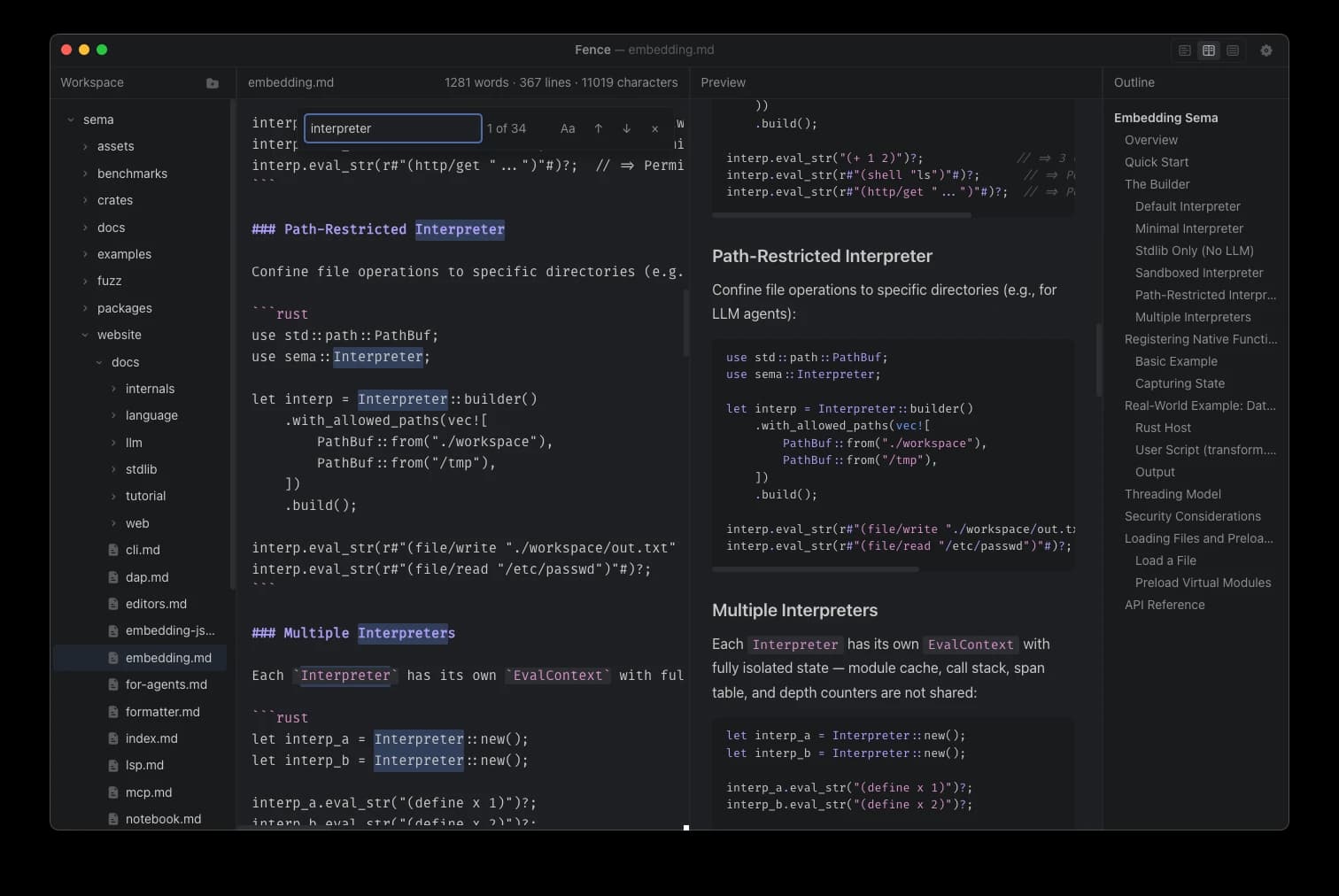1339x896 pixels.
Task: Click the open folder icon beside Workspace
Action: pos(213,83)
